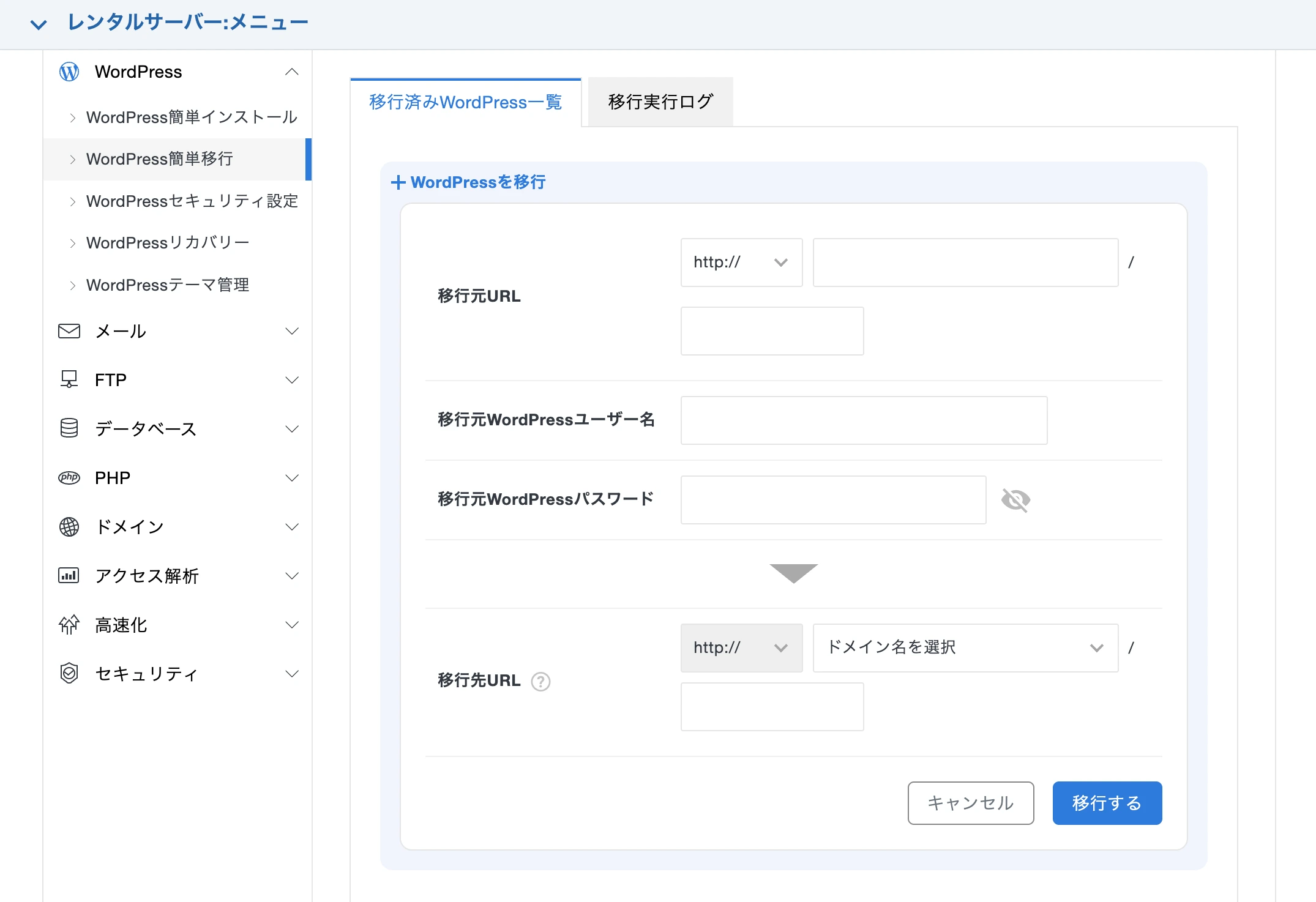Click the source URL domain input field
This screenshot has height=902, width=1316.
click(x=965, y=263)
